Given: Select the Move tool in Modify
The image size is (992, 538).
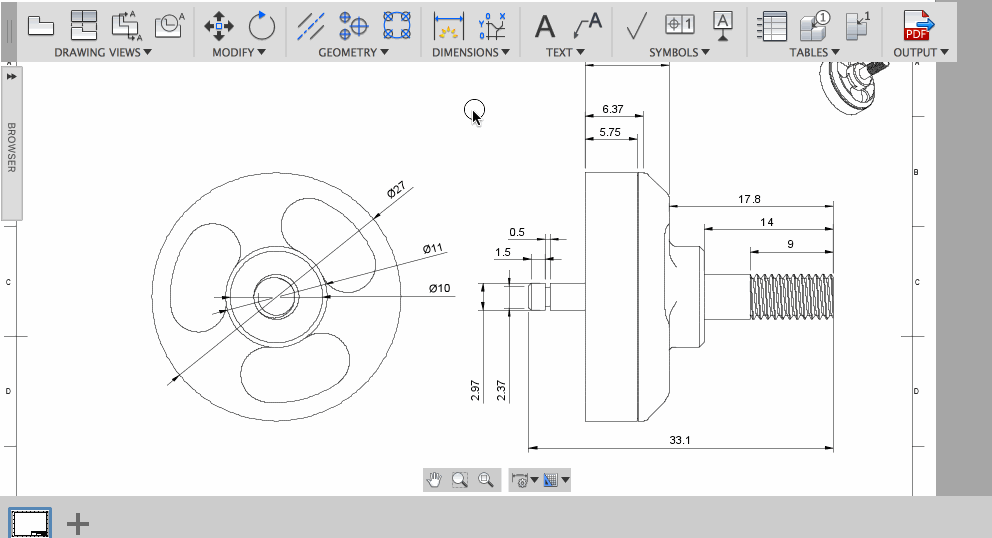Looking at the screenshot, I should [x=218, y=25].
